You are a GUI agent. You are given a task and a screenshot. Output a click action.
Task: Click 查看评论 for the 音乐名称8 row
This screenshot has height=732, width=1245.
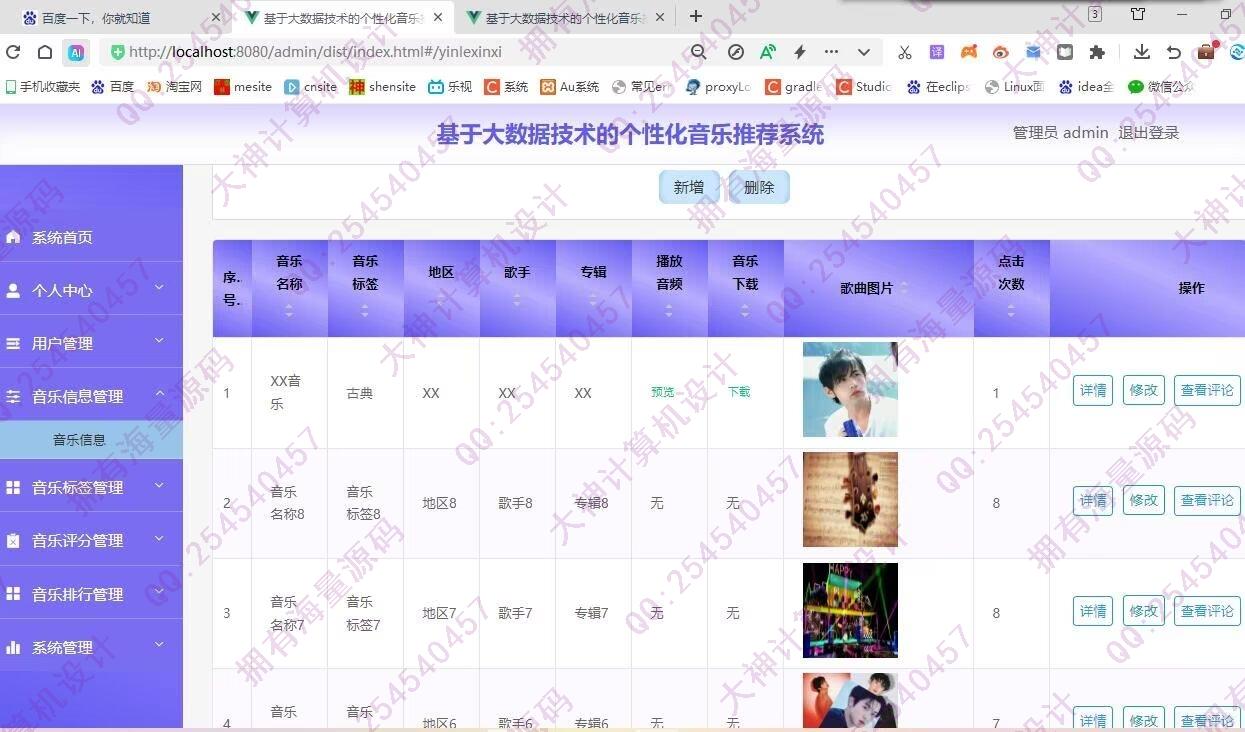(1207, 500)
